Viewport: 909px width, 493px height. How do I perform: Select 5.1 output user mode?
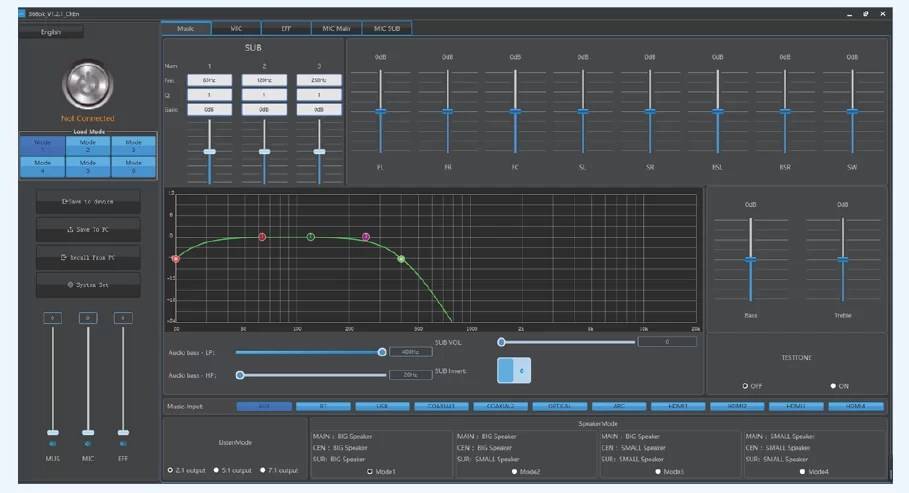point(216,470)
